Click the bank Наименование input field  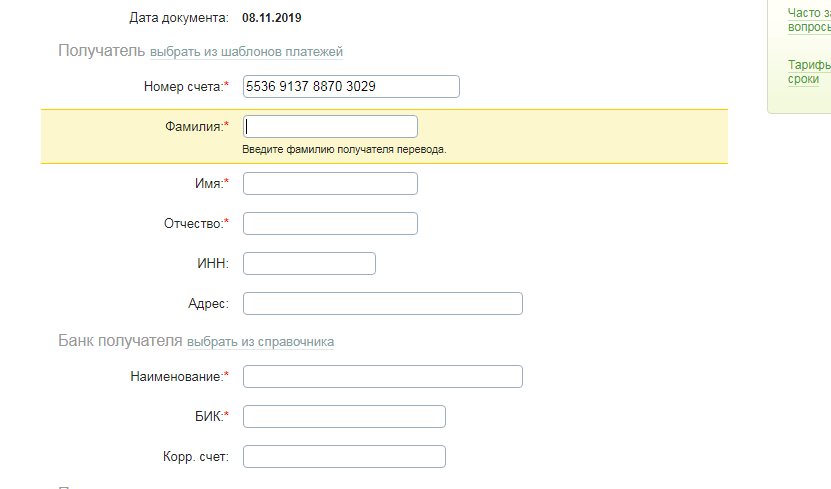tap(382, 376)
